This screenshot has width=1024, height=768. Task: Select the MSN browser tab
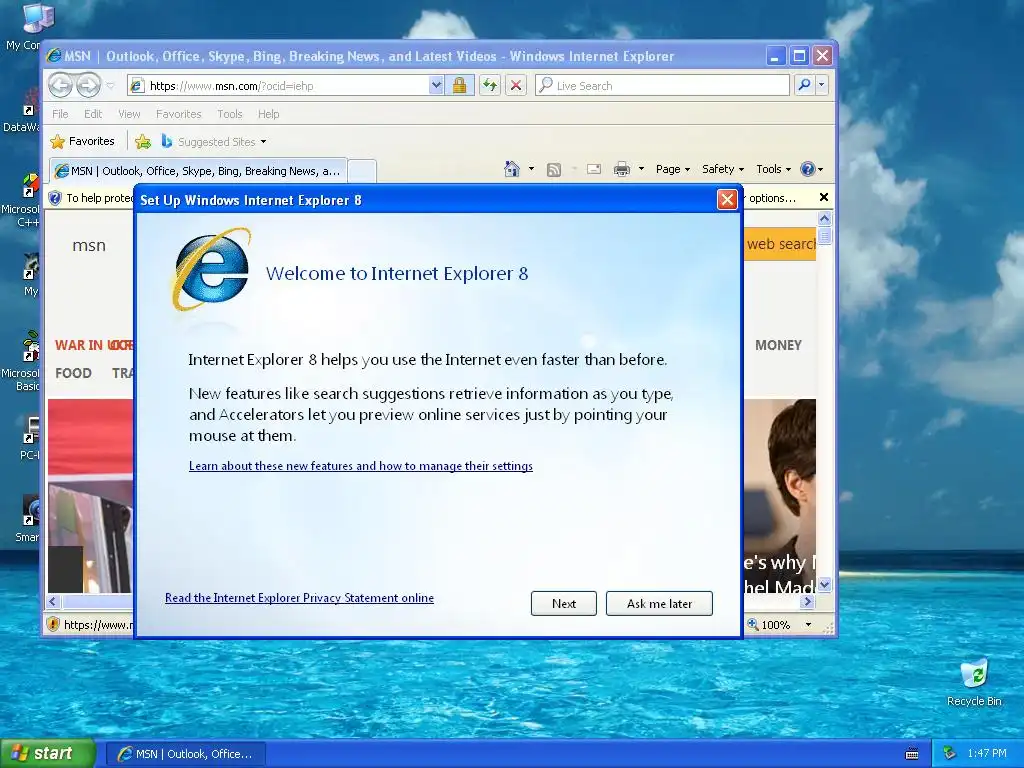198,171
